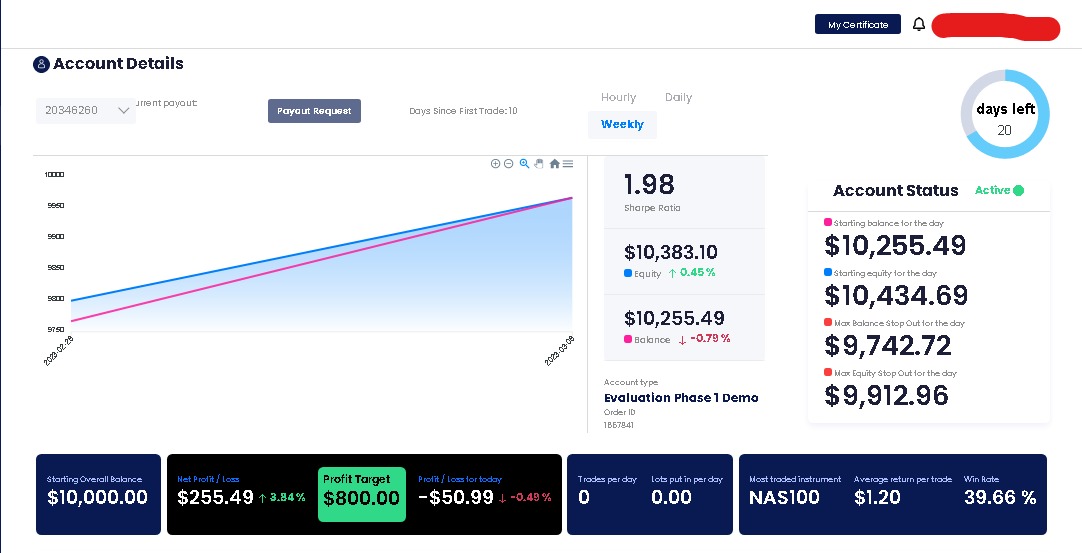Viewport: 1082px width, 553px height.
Task: Switch chart to Daily view
Action: pyautogui.click(x=678, y=97)
